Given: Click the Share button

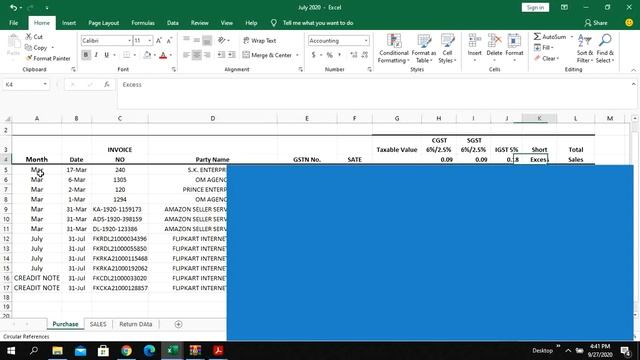Looking at the screenshot, I should tap(596, 23).
